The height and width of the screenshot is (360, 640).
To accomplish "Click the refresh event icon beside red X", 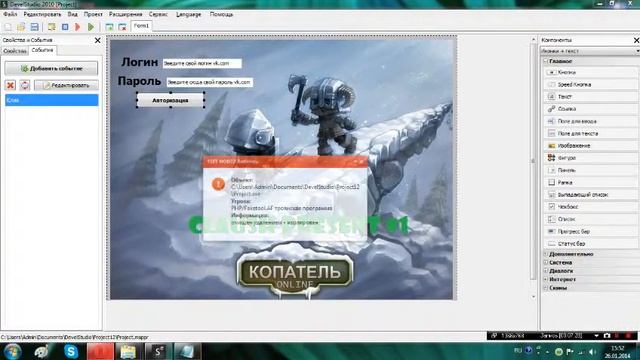I will 25,85.
